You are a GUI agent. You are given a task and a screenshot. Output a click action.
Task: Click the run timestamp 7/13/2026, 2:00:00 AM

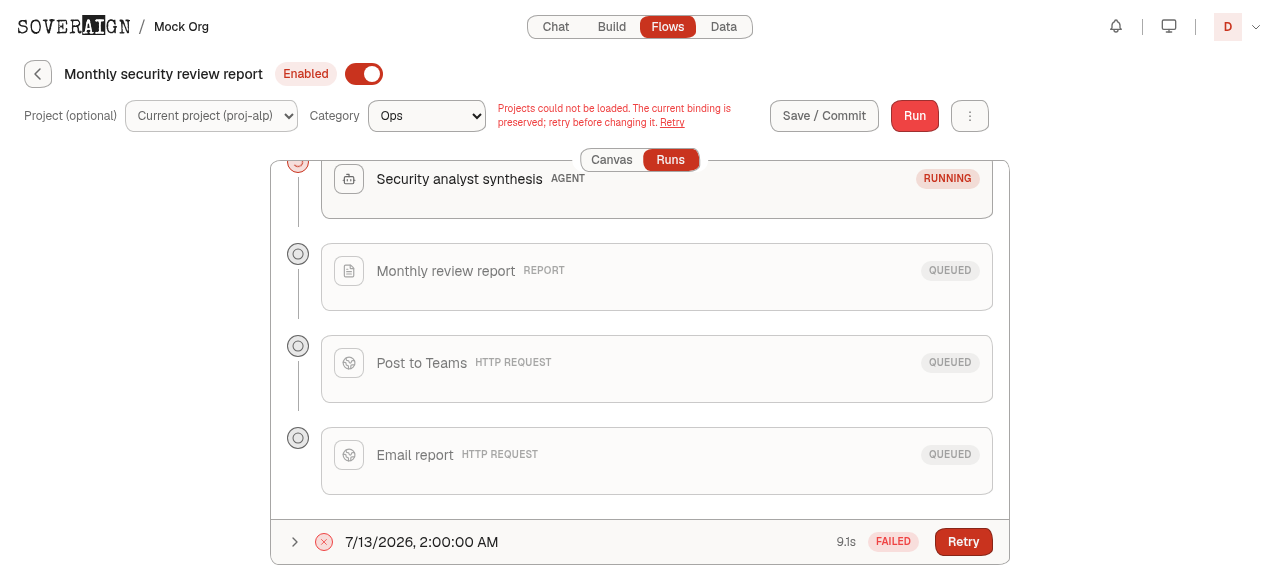coord(422,542)
